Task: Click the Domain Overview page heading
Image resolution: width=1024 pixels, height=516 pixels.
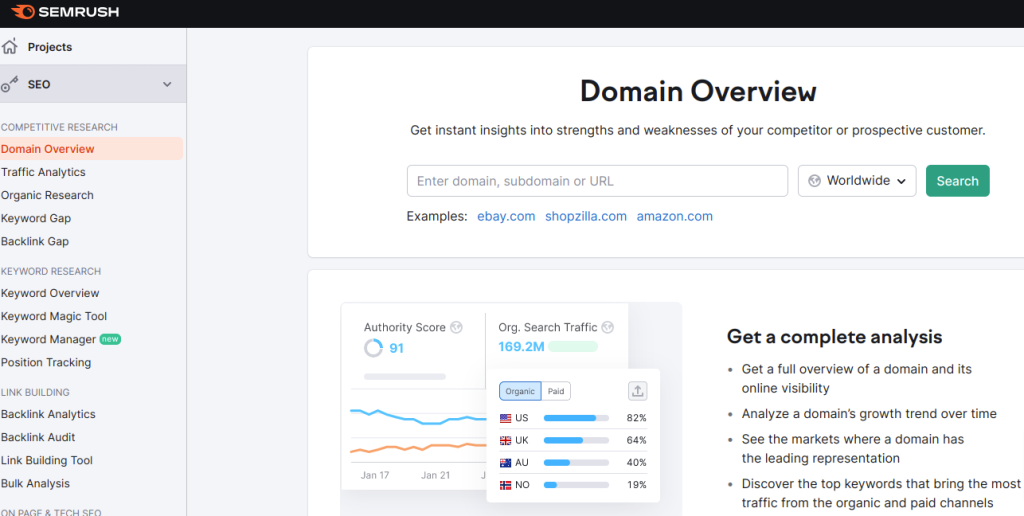Action: 698,91
